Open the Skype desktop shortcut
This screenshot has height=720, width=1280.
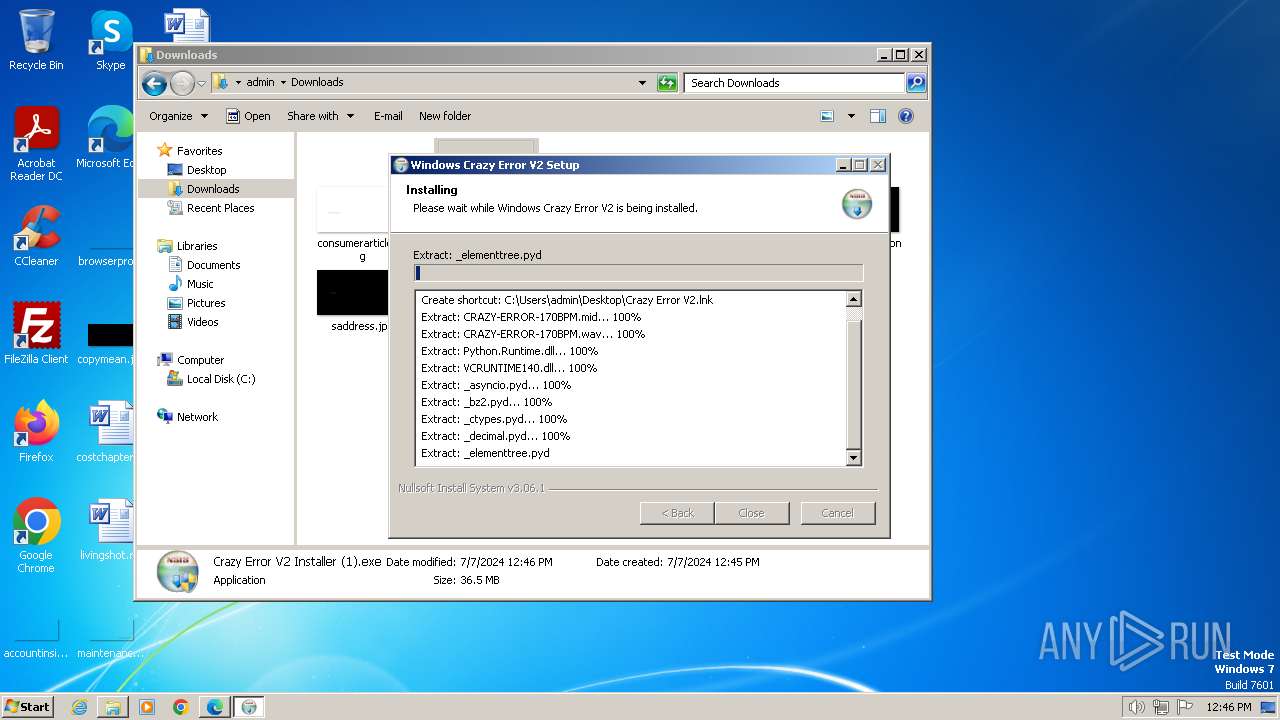tap(110, 40)
